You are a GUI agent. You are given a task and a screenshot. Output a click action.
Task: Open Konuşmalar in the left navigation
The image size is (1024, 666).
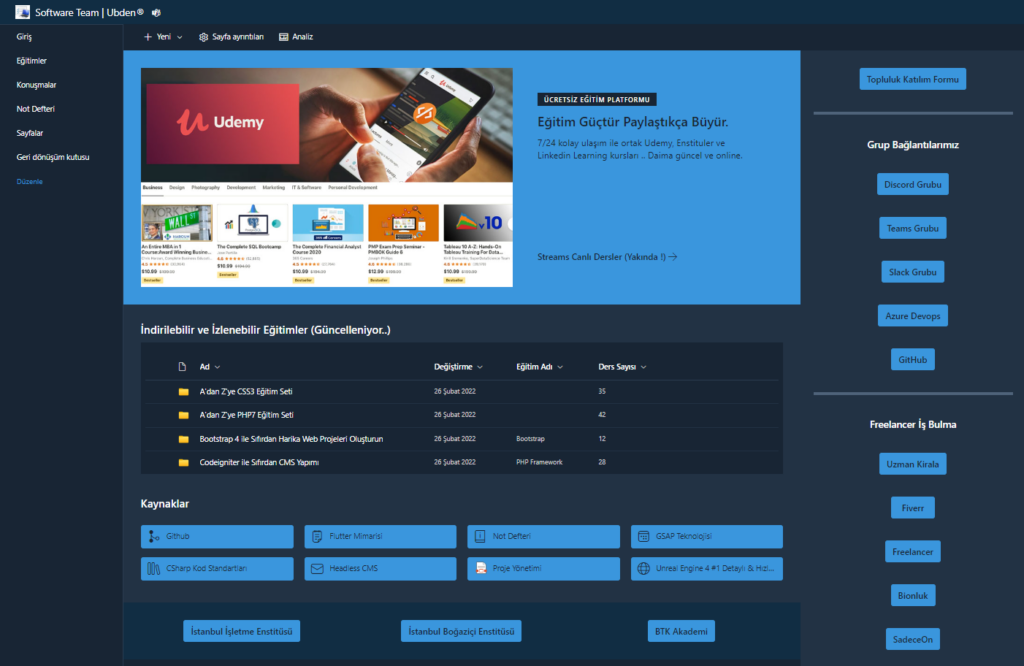36,85
